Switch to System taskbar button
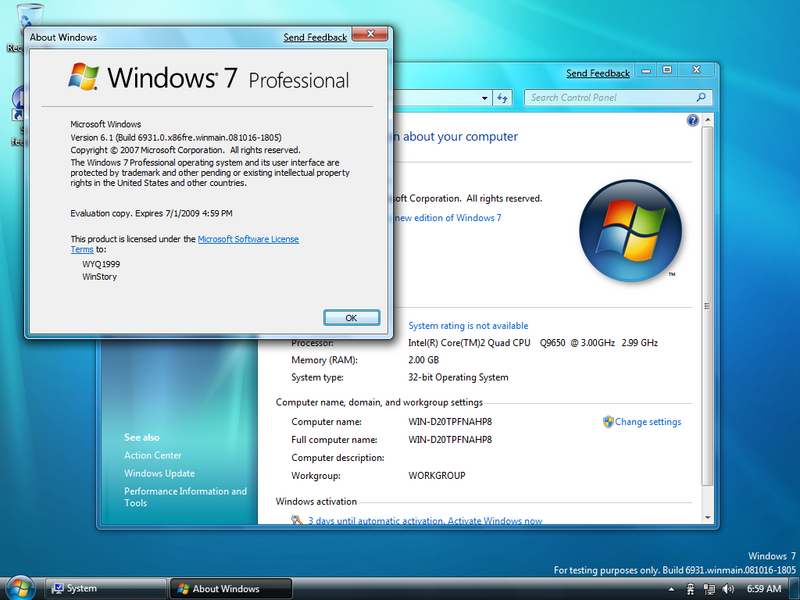 tap(106, 588)
